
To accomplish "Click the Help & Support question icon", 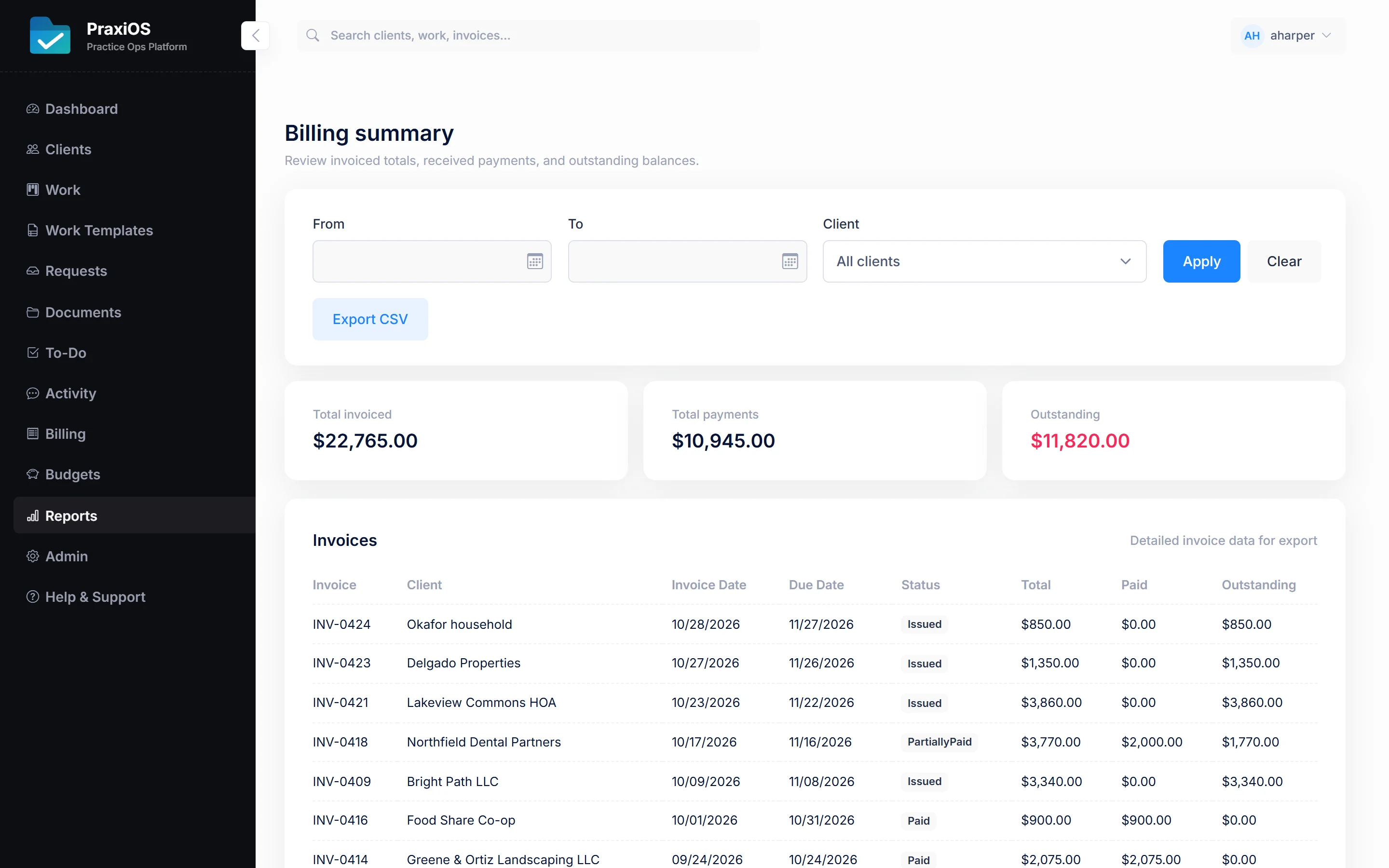I will click(x=33, y=597).
